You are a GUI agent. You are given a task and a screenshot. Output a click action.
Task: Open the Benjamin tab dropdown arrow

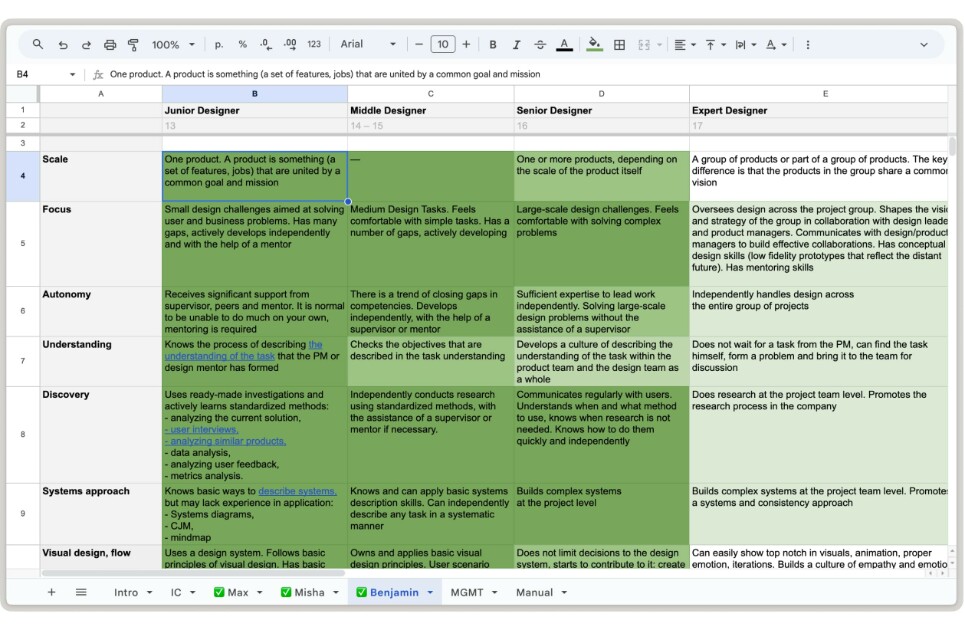(430, 592)
